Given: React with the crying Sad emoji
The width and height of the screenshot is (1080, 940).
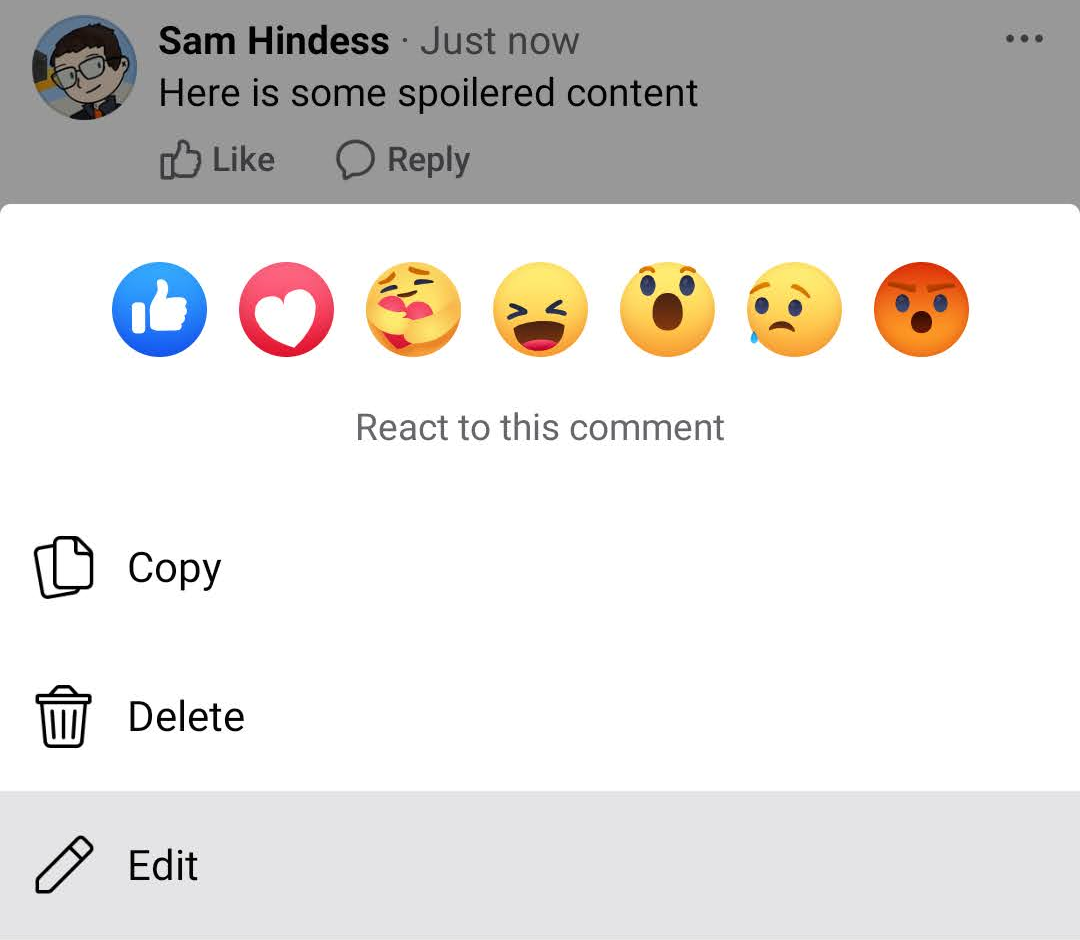Looking at the screenshot, I should [x=795, y=310].
